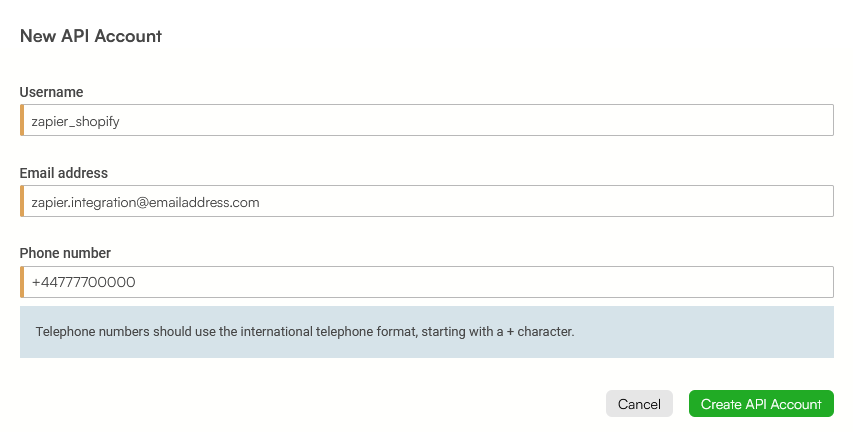
Task: Focus the Email address input field
Action: point(427,201)
